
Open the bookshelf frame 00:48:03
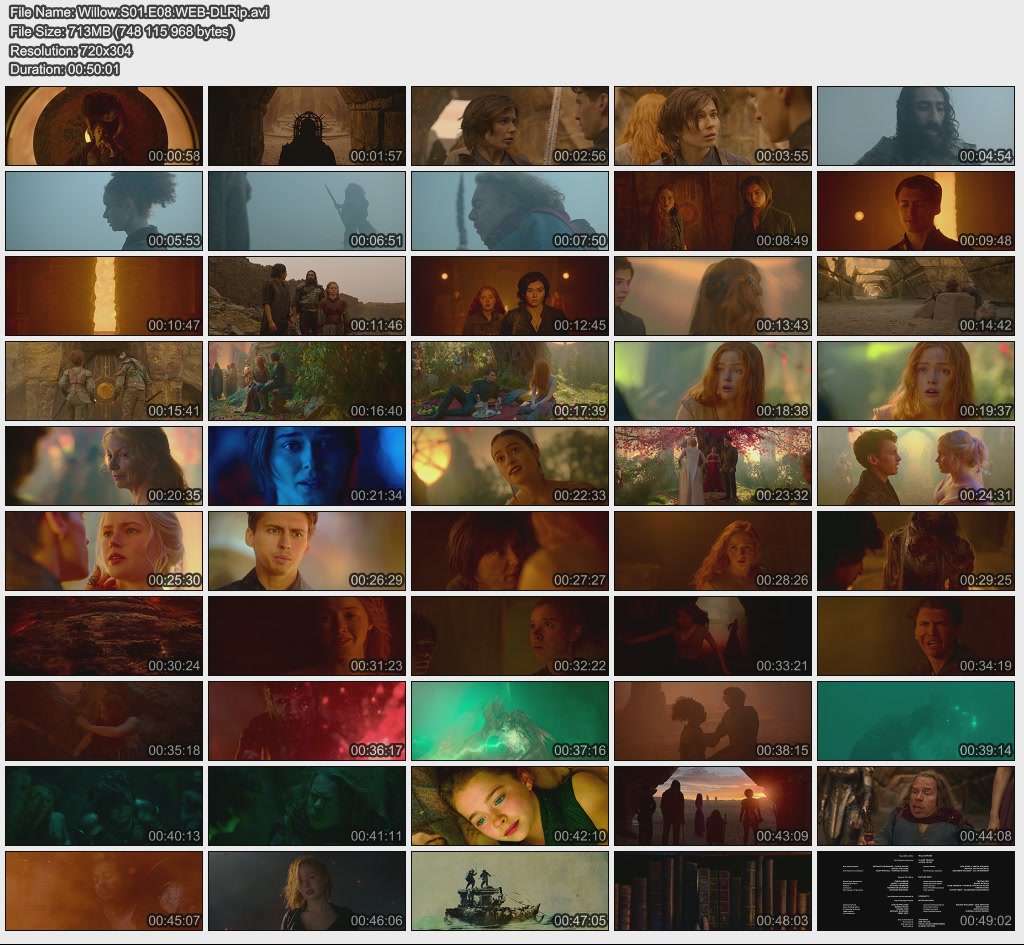pos(713,891)
